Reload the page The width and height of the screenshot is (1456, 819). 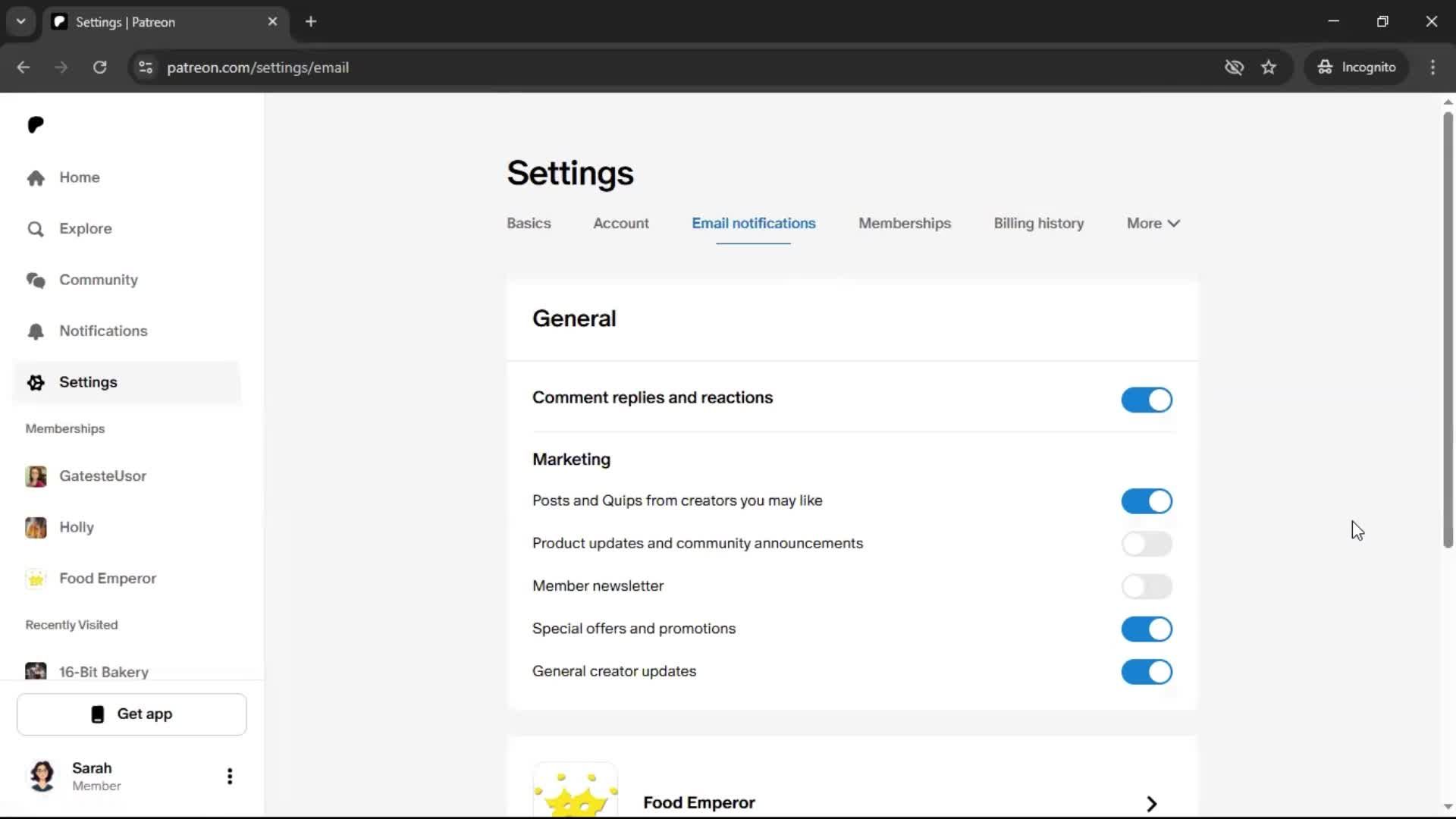(x=100, y=67)
